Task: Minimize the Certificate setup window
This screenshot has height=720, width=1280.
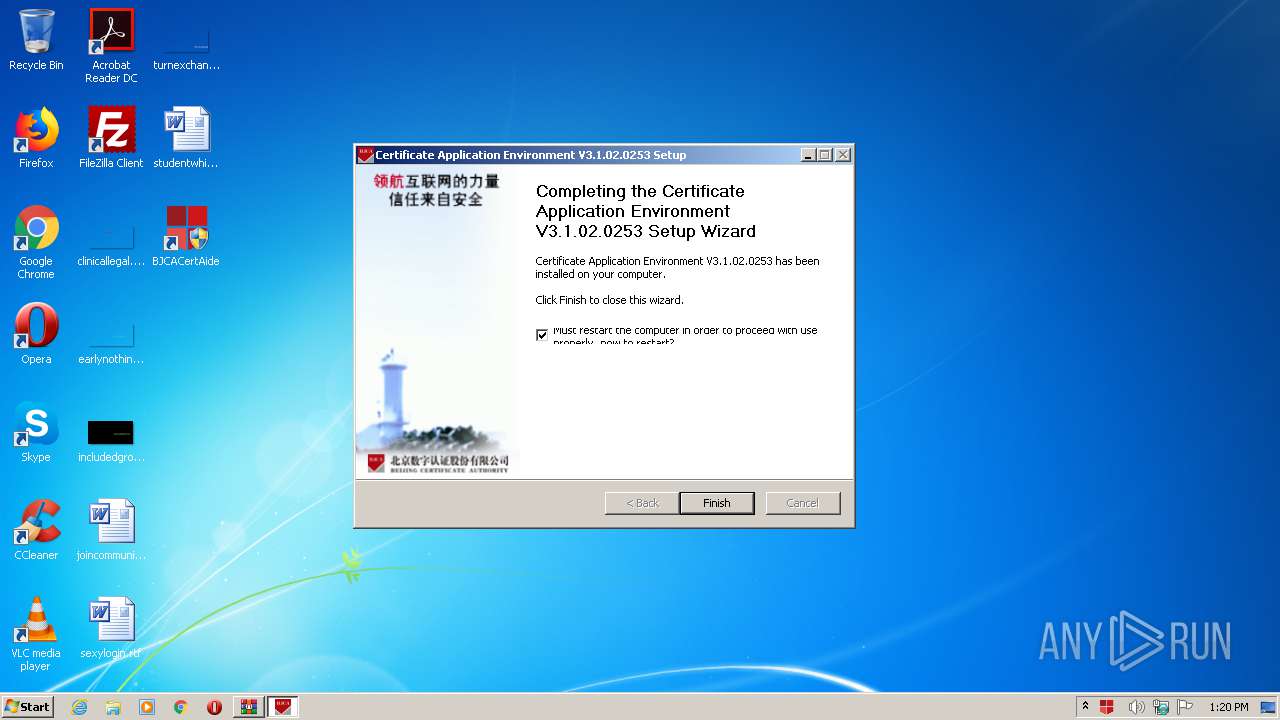Action: click(x=808, y=155)
